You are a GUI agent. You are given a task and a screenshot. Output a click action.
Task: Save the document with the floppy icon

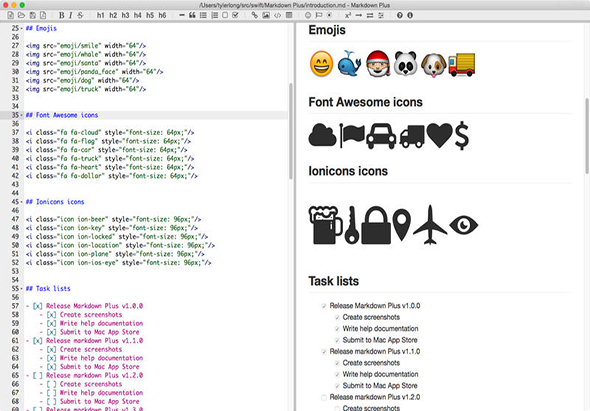[32, 15]
